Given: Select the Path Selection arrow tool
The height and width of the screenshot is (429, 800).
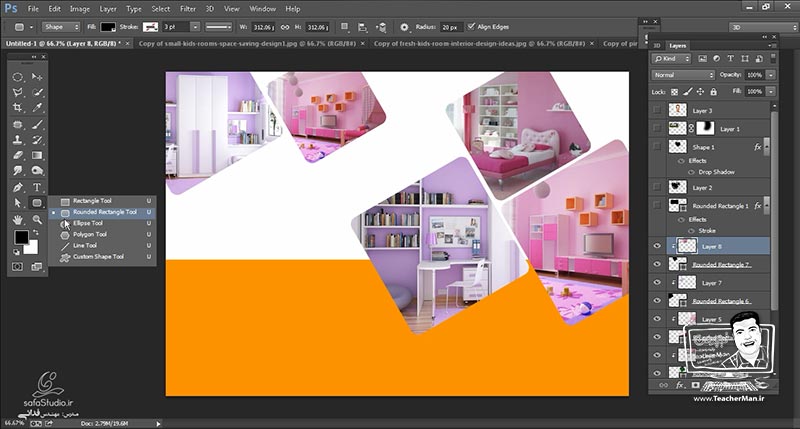Looking at the screenshot, I should [x=18, y=203].
